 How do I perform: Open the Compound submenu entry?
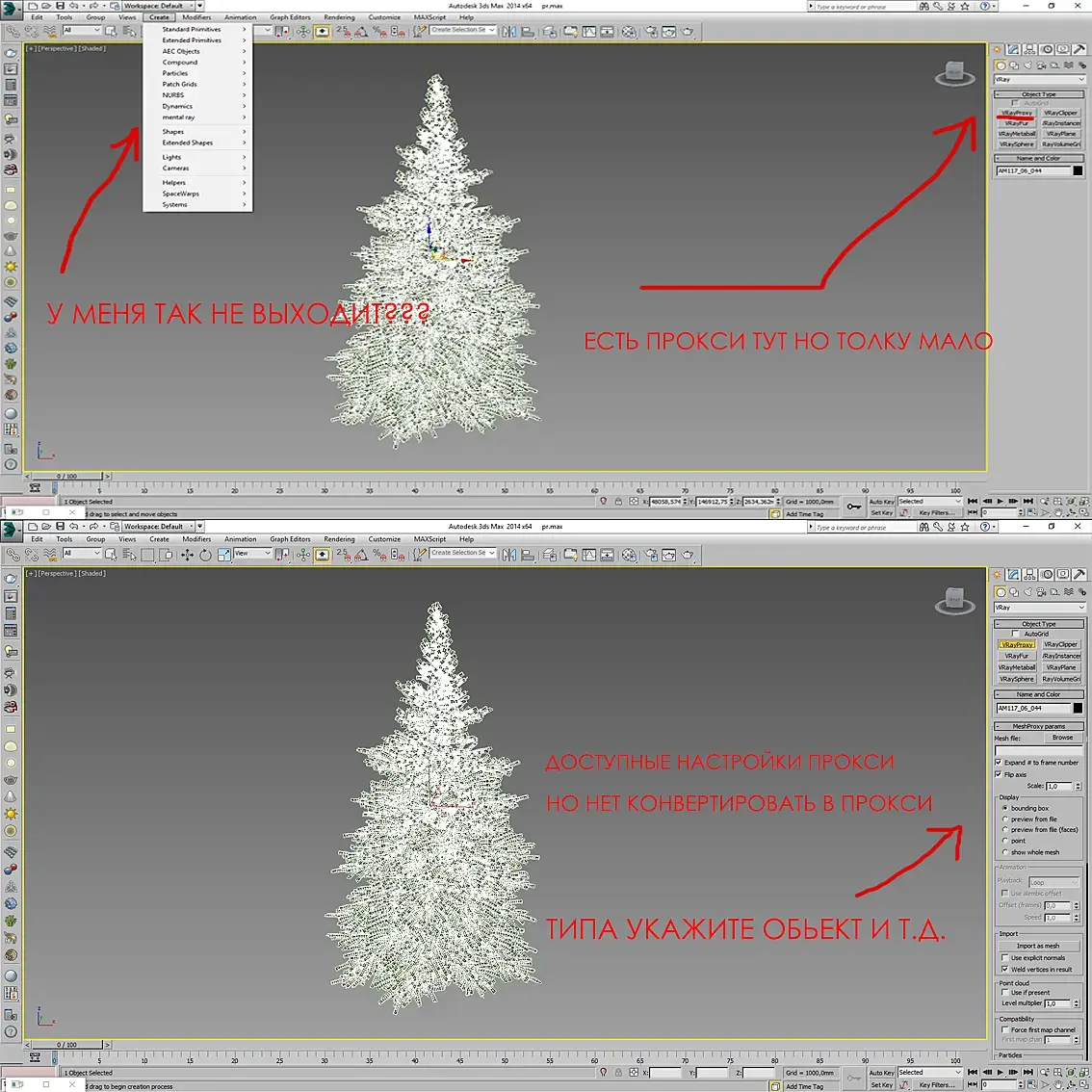pos(197,62)
